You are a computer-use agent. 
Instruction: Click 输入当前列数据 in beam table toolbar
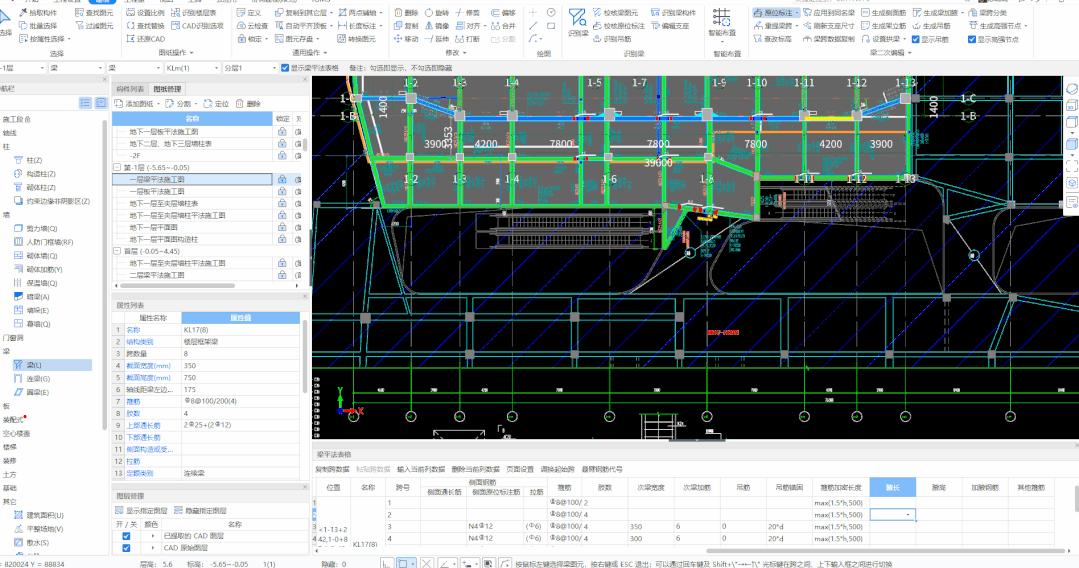[420, 468]
